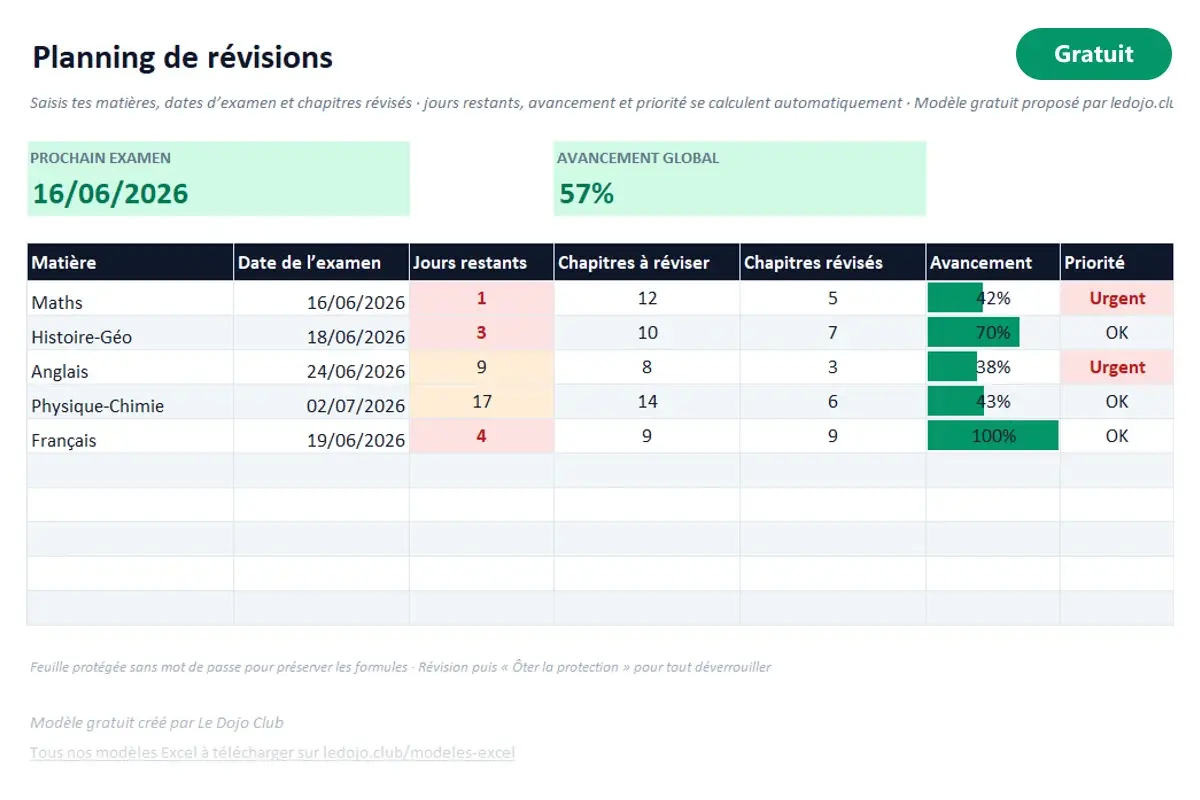Viewport: 1200px width, 800px height.
Task: Click Histoire-Géo chapters revised value 7
Action: (833, 334)
